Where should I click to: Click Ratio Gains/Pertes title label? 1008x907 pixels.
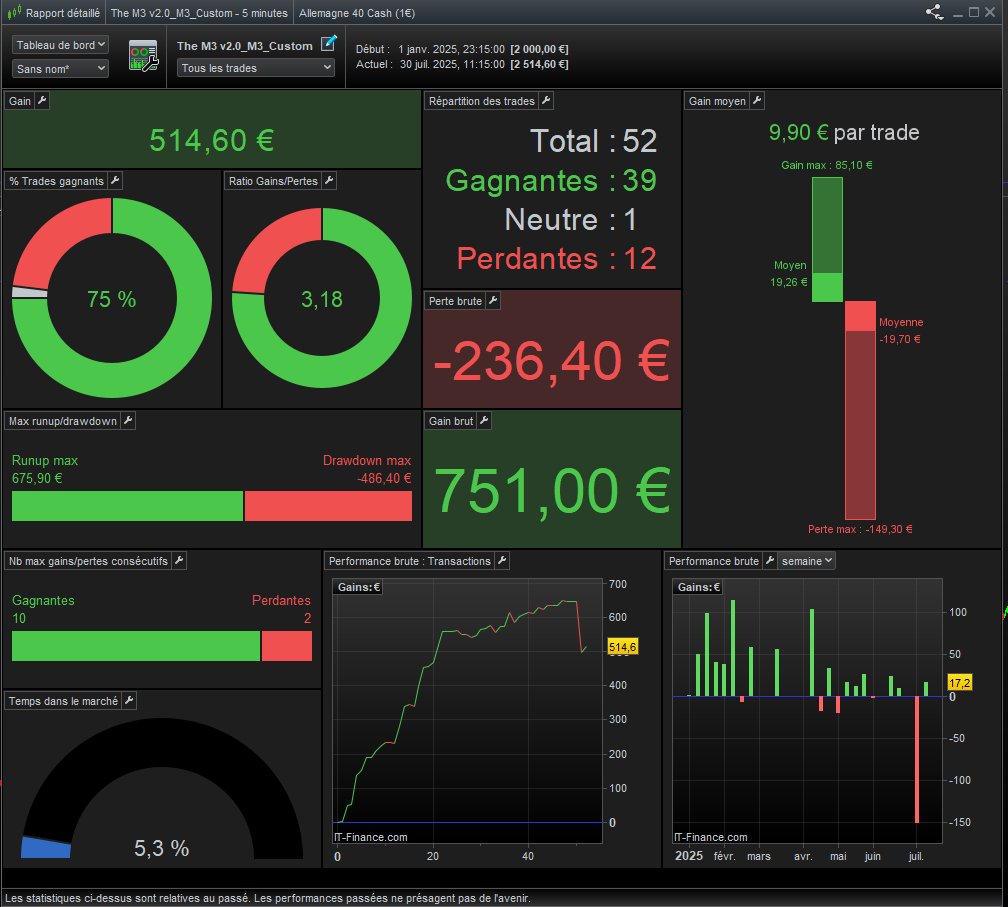point(273,181)
